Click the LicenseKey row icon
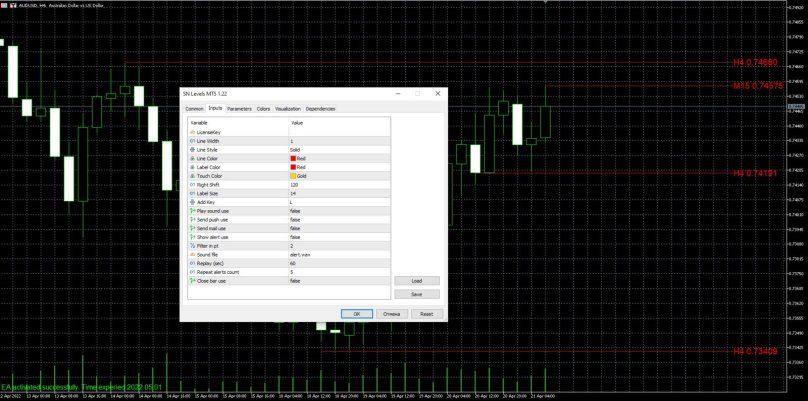 point(192,132)
